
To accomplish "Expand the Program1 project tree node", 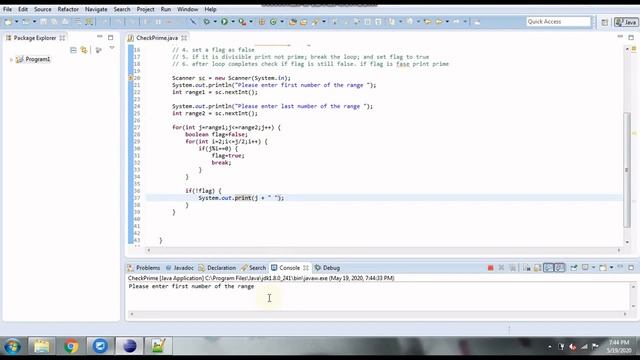I will point(11,60).
